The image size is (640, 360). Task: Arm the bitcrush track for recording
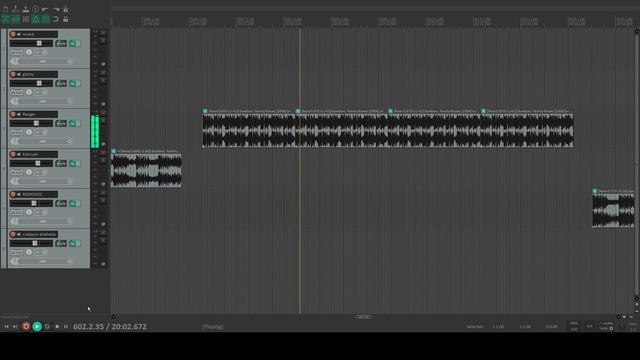click(13, 154)
